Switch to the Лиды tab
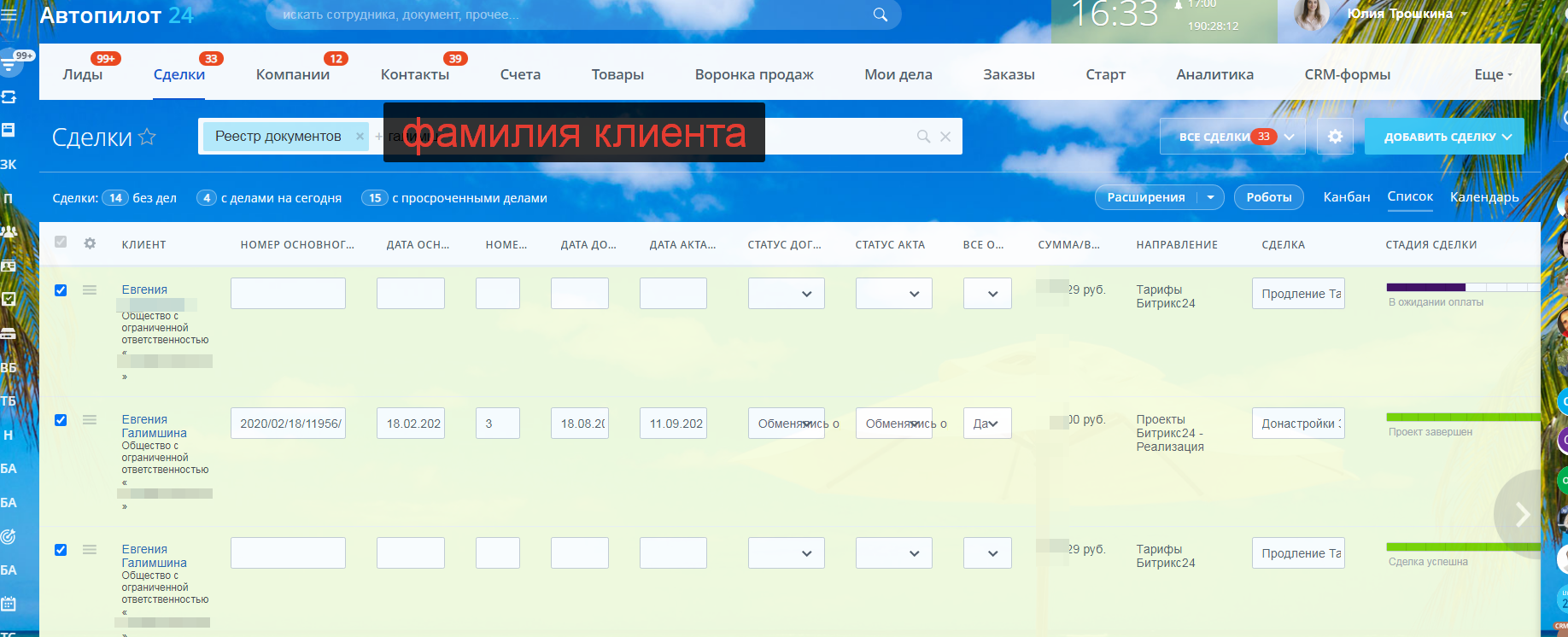The width and height of the screenshot is (1568, 637). pos(83,74)
